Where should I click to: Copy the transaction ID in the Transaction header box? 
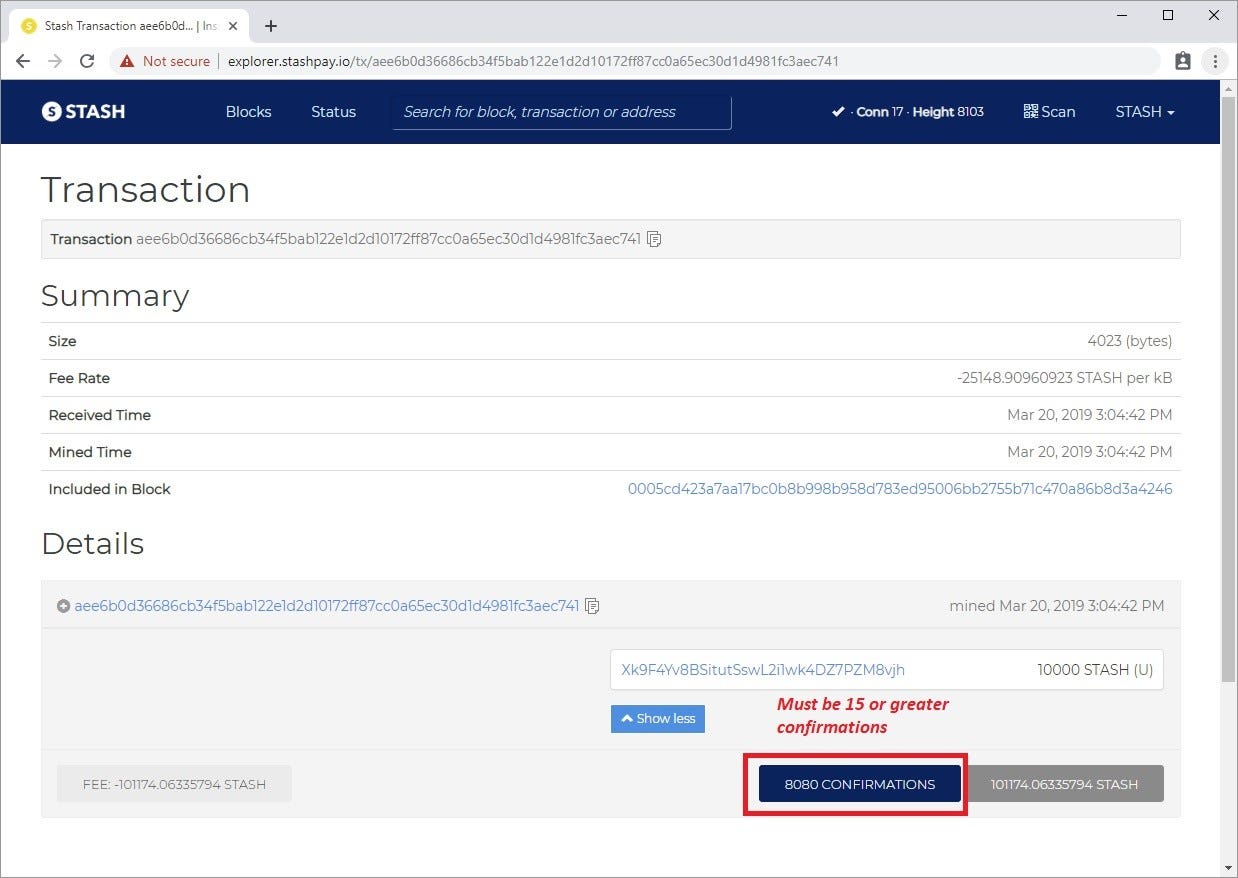[654, 239]
